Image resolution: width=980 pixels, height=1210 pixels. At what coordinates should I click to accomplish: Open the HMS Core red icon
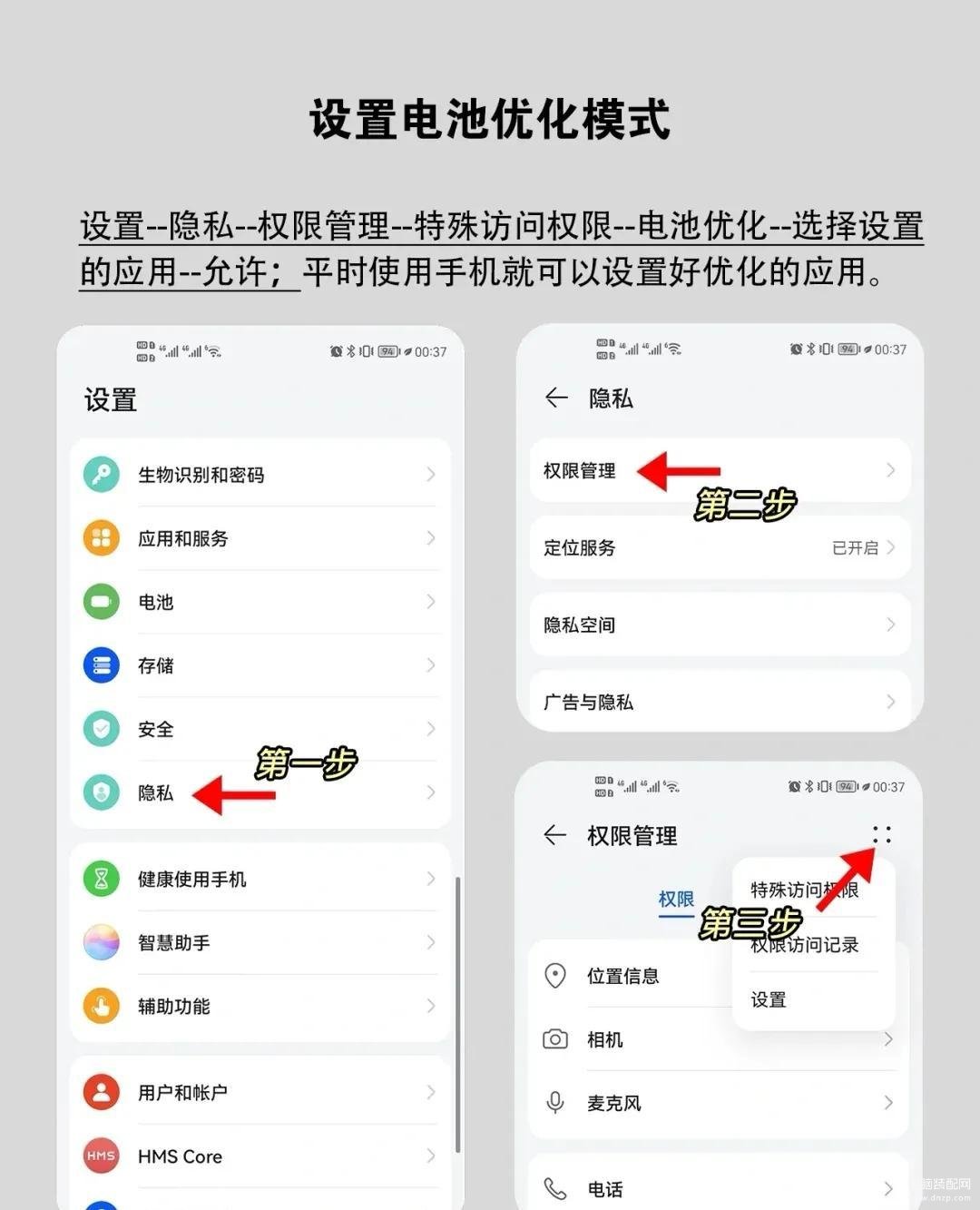click(x=102, y=1156)
